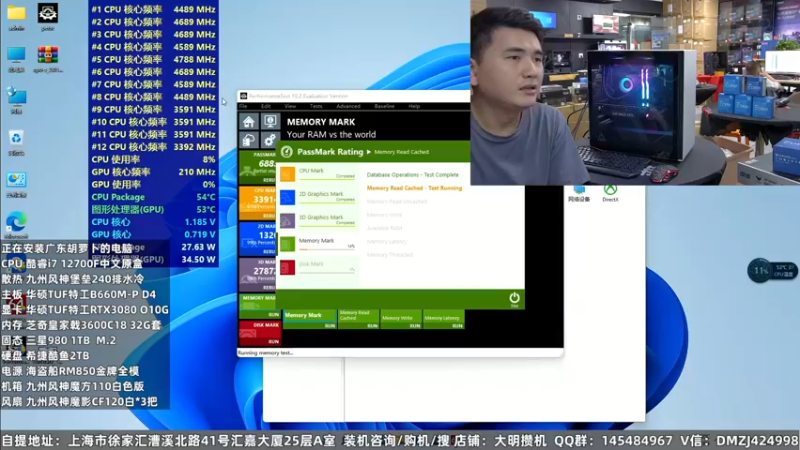Click the 'MEMORY MARK' heading text
Viewport: 800px width, 450px height.
[321, 122]
